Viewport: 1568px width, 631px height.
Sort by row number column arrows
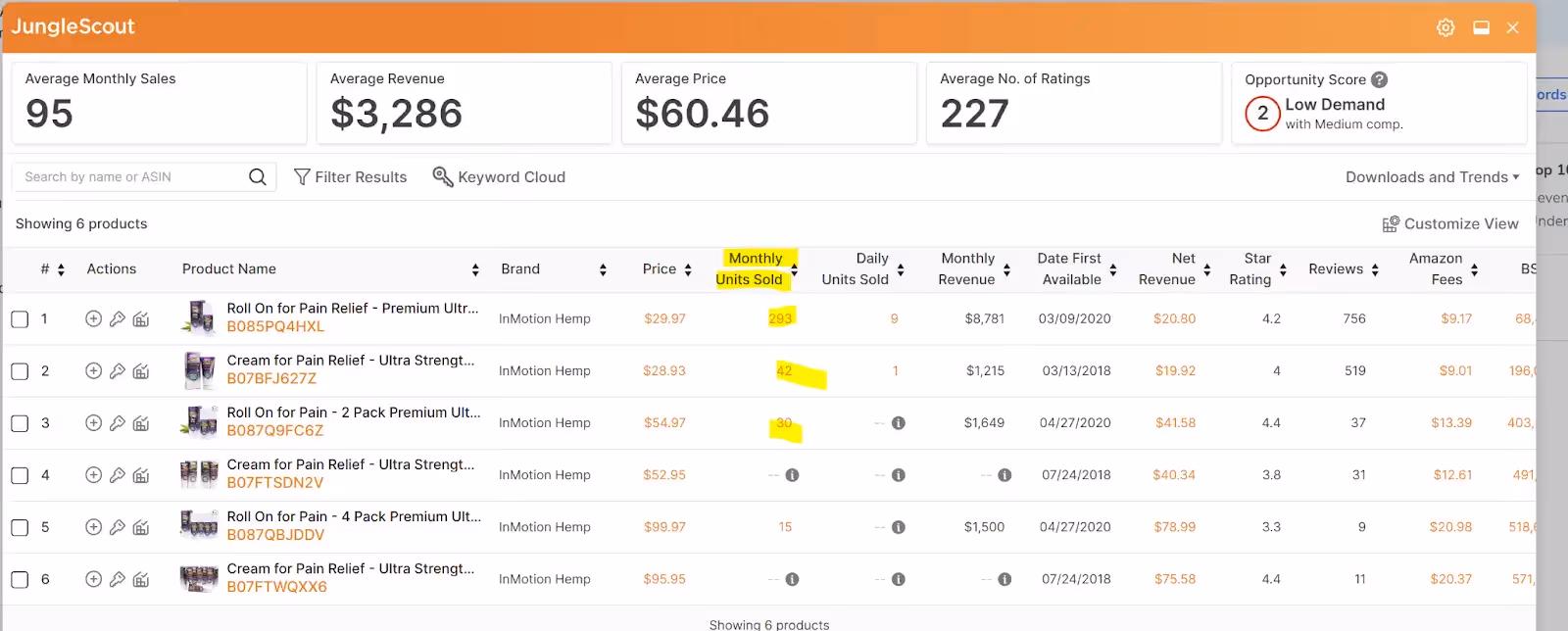(x=61, y=269)
